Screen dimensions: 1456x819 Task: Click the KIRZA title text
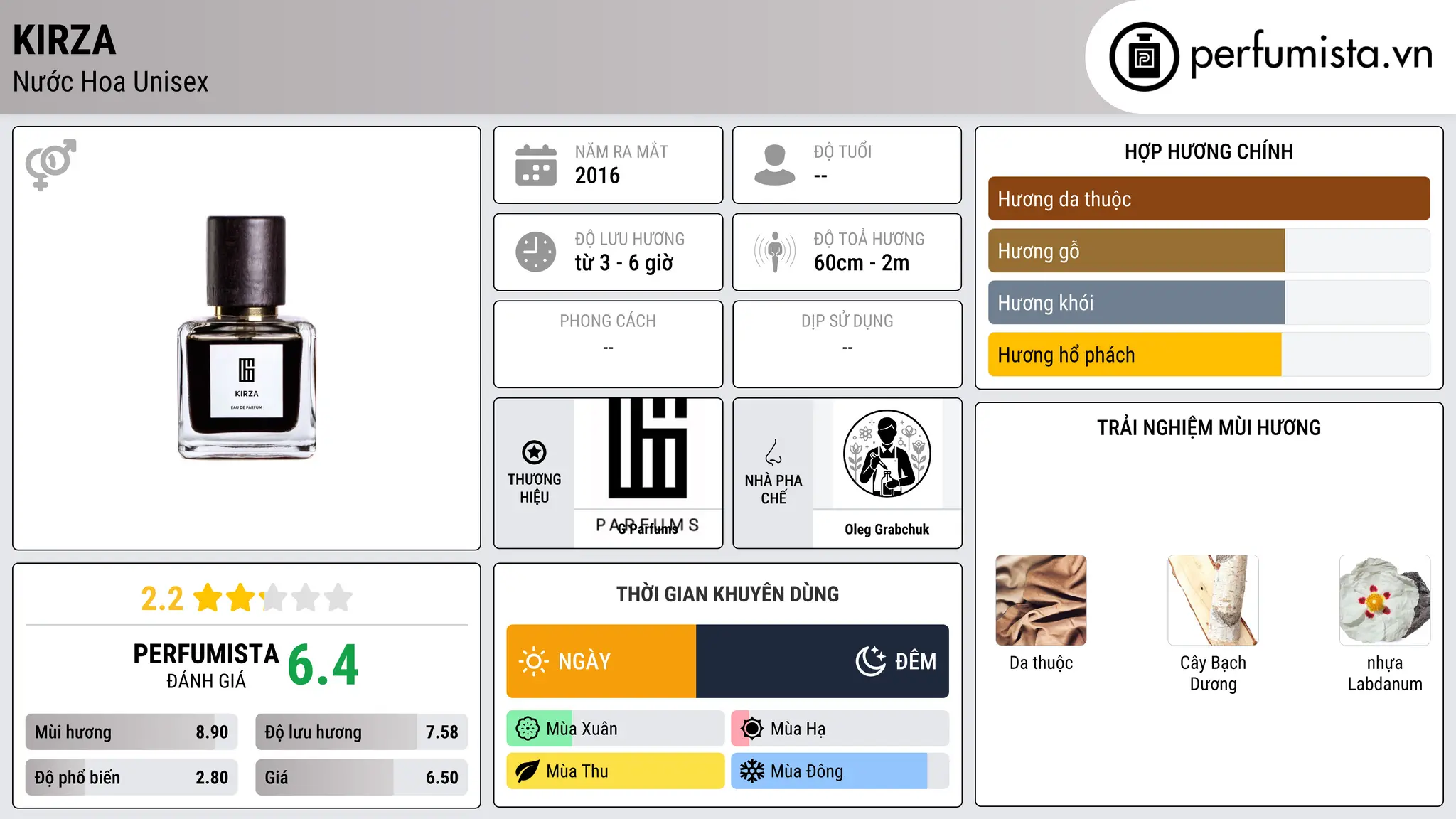[64, 41]
